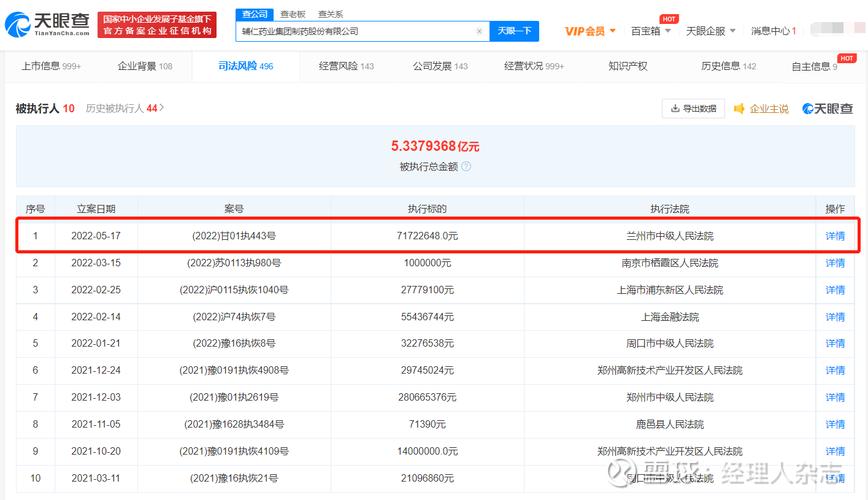Click the 天眼查 watermark logo at right
Screen dimensions: 868x500
click(827, 108)
